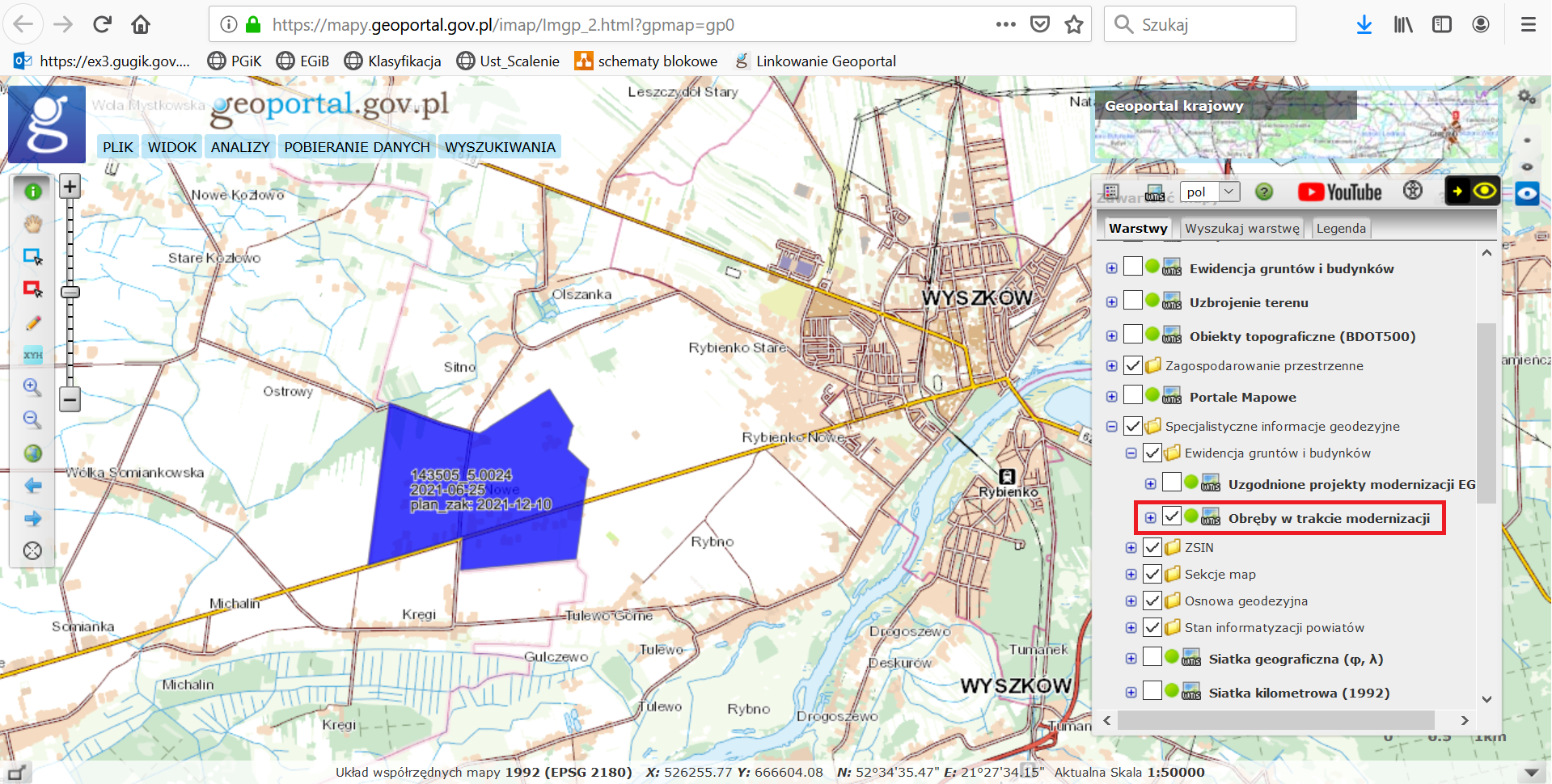Viewport: 1552px width, 784px height.
Task: Select the pan hand tool
Action: coord(32,224)
